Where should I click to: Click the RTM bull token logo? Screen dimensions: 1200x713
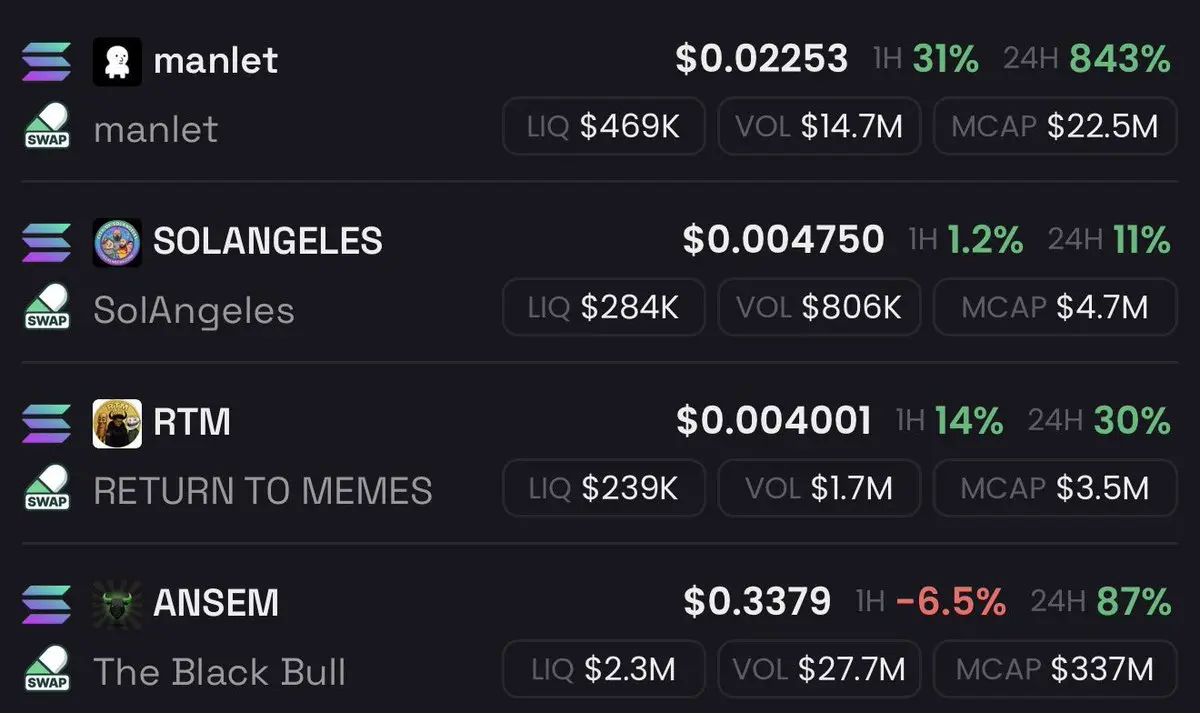(x=117, y=423)
